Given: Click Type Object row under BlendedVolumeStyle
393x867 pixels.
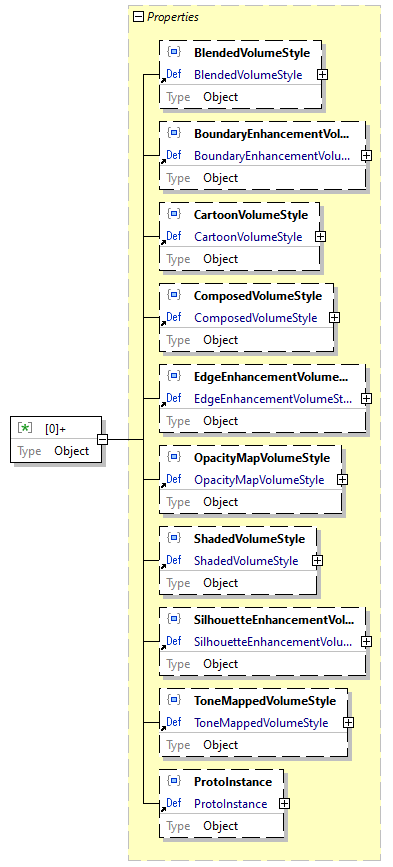Looking at the screenshot, I should pos(240,97).
